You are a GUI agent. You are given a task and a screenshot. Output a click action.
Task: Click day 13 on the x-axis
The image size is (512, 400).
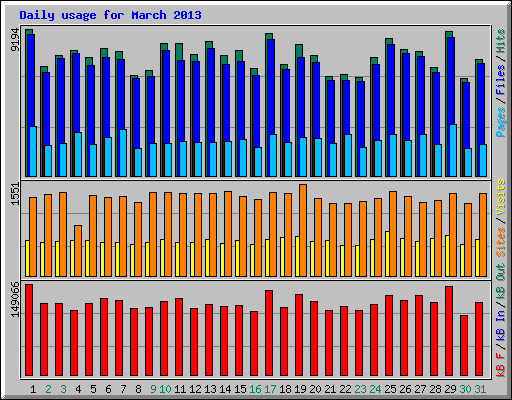click(210, 389)
